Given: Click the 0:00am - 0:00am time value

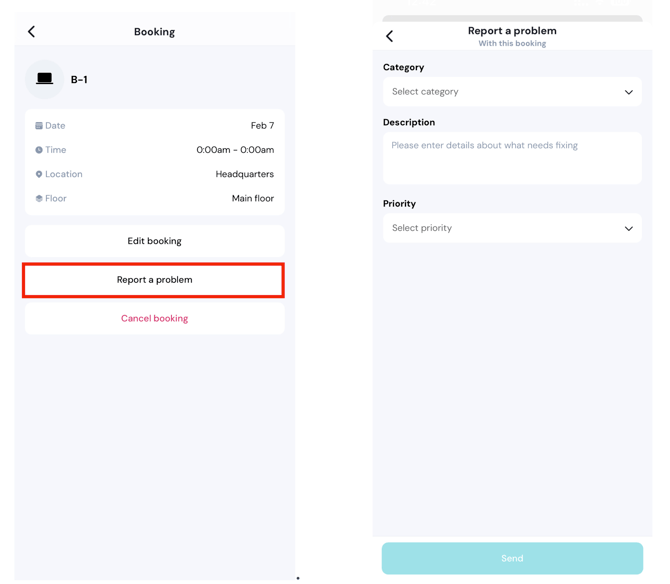Looking at the screenshot, I should (x=235, y=150).
